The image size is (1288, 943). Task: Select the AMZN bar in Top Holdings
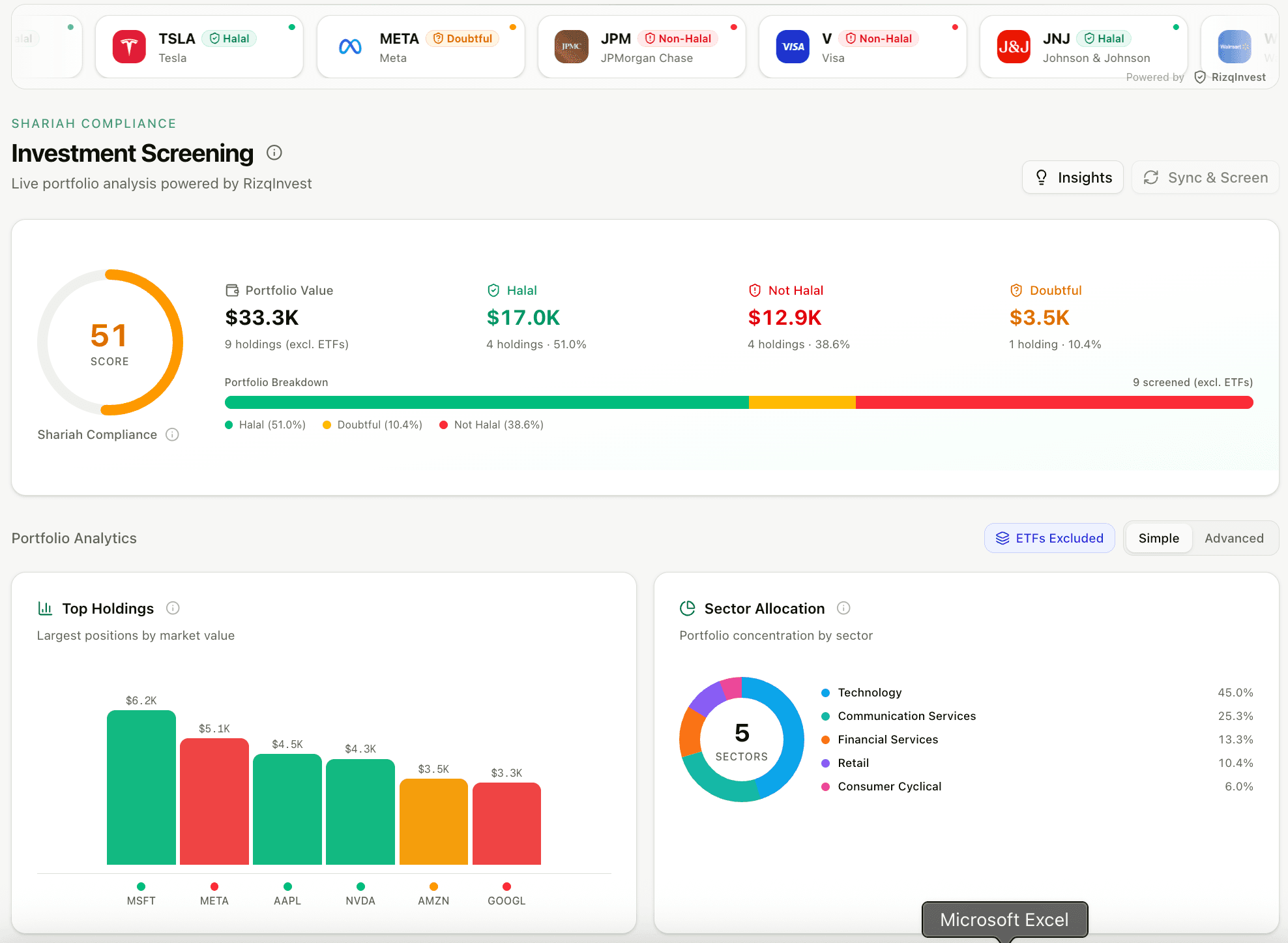pyautogui.click(x=433, y=822)
